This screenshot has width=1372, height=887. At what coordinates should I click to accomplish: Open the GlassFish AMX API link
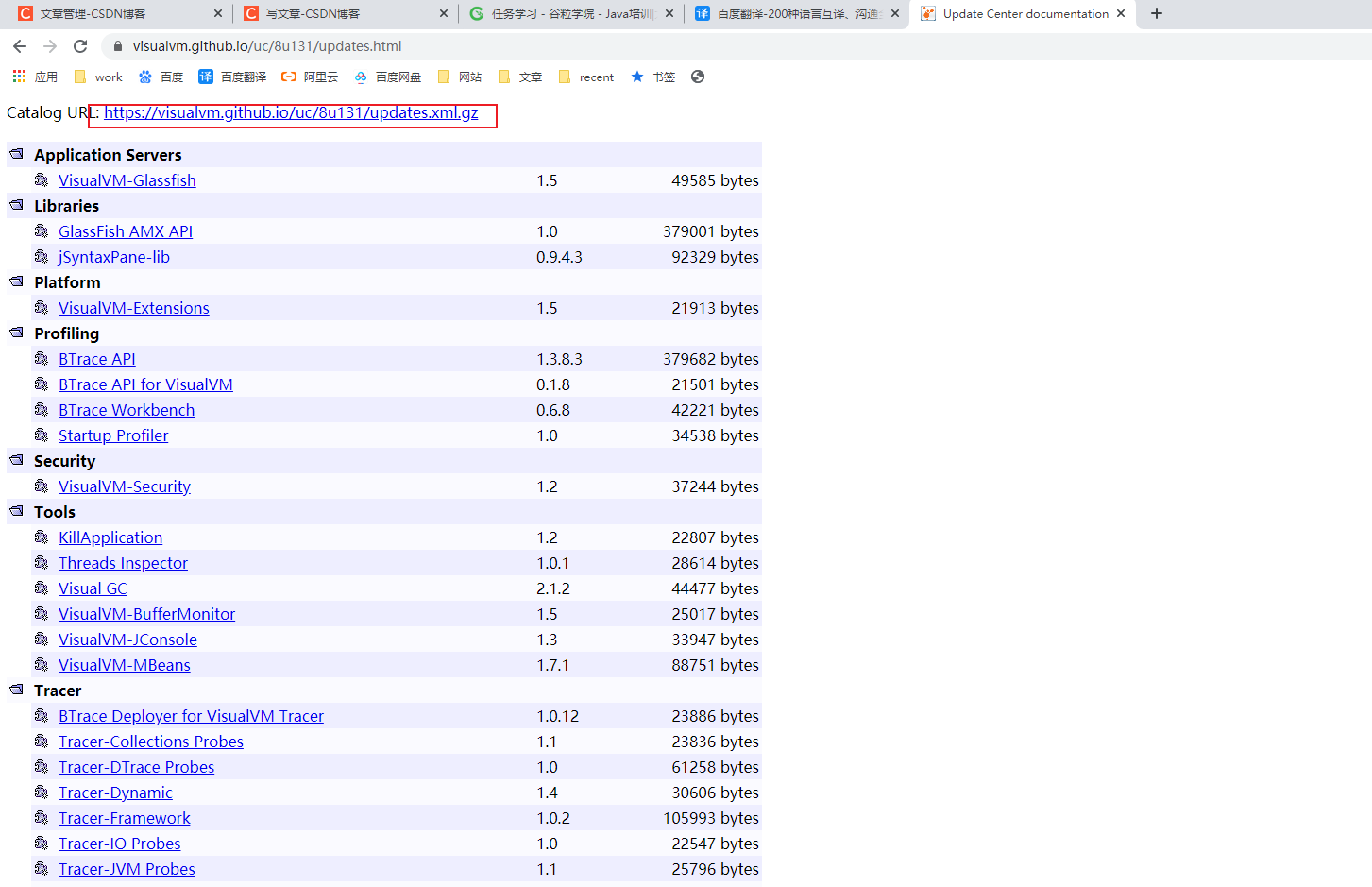point(126,231)
